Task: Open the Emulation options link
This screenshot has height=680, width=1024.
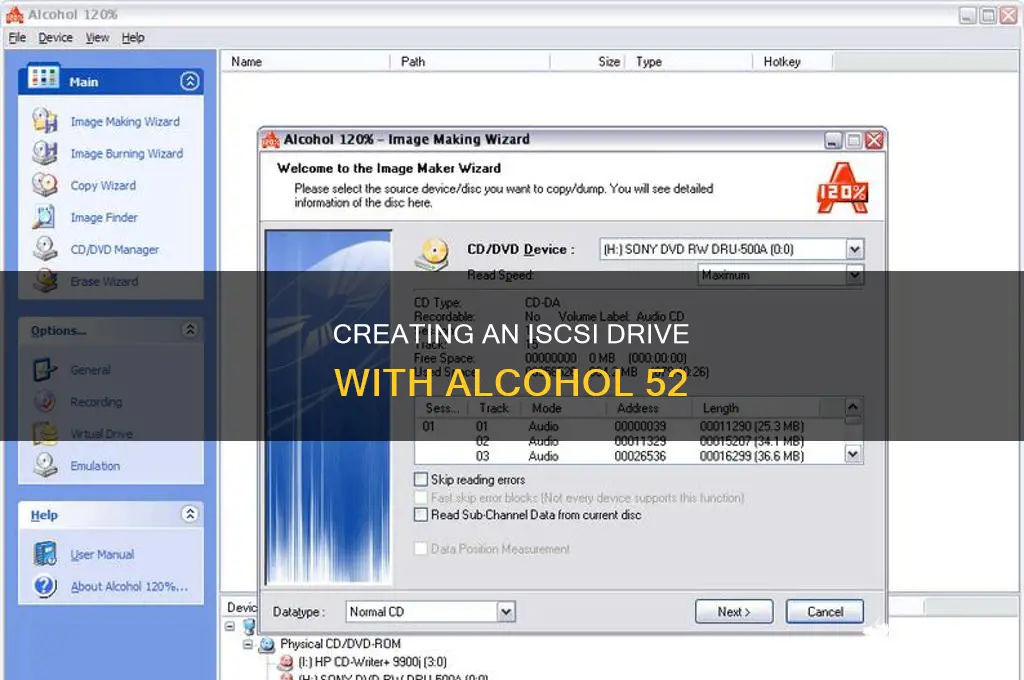Action: coord(95,466)
